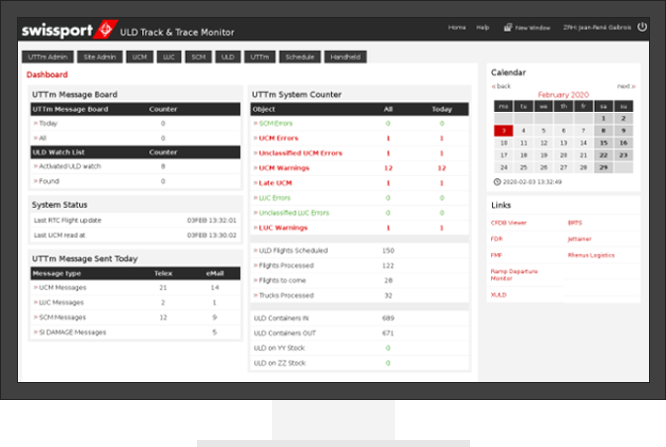The image size is (666, 447).
Task: Select highlighted date 3 in calendar
Action: [x=503, y=130]
